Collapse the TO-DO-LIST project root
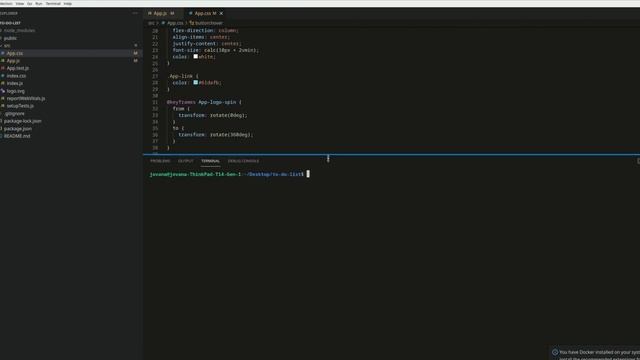 point(10,23)
